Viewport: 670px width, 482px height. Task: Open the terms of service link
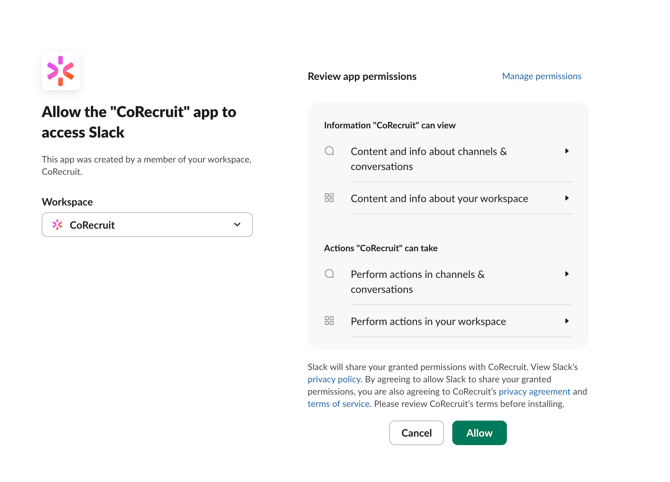338,404
